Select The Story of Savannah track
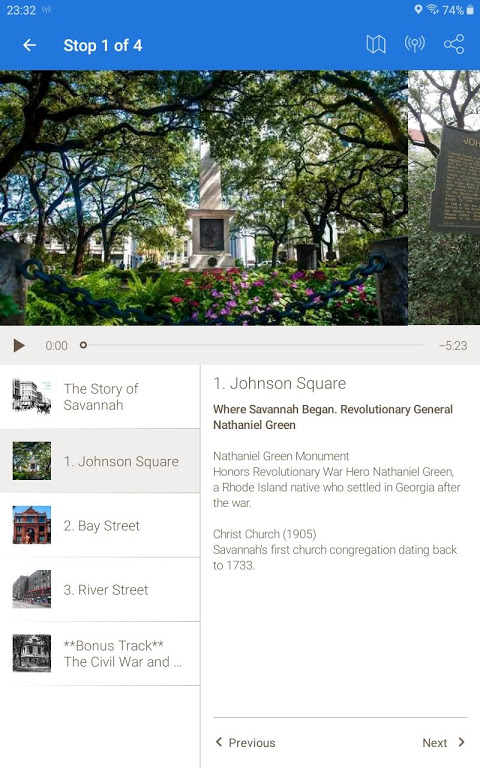 100,396
